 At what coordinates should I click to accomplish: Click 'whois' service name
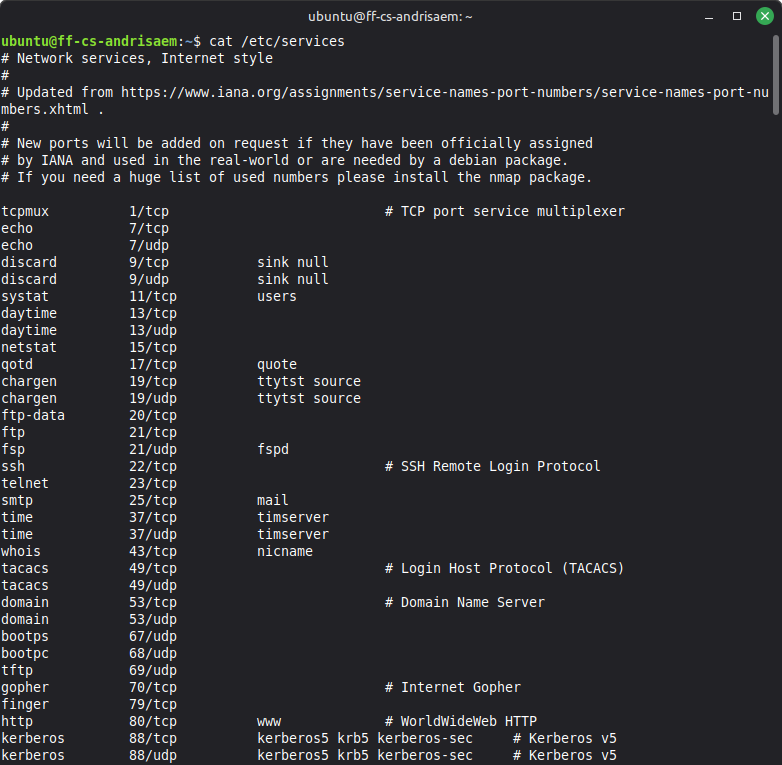[21, 551]
